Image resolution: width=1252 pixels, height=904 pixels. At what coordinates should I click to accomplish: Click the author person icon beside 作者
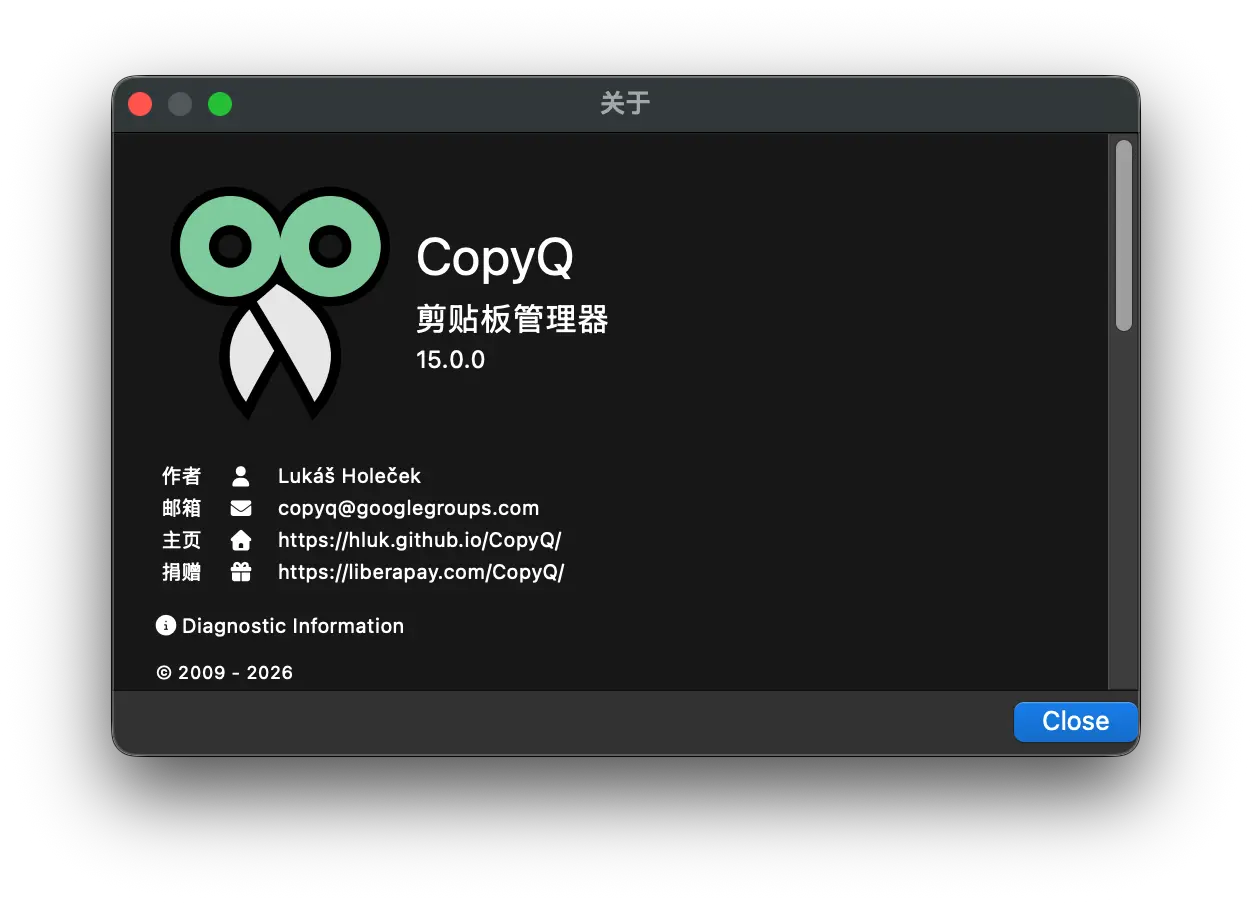[240, 476]
